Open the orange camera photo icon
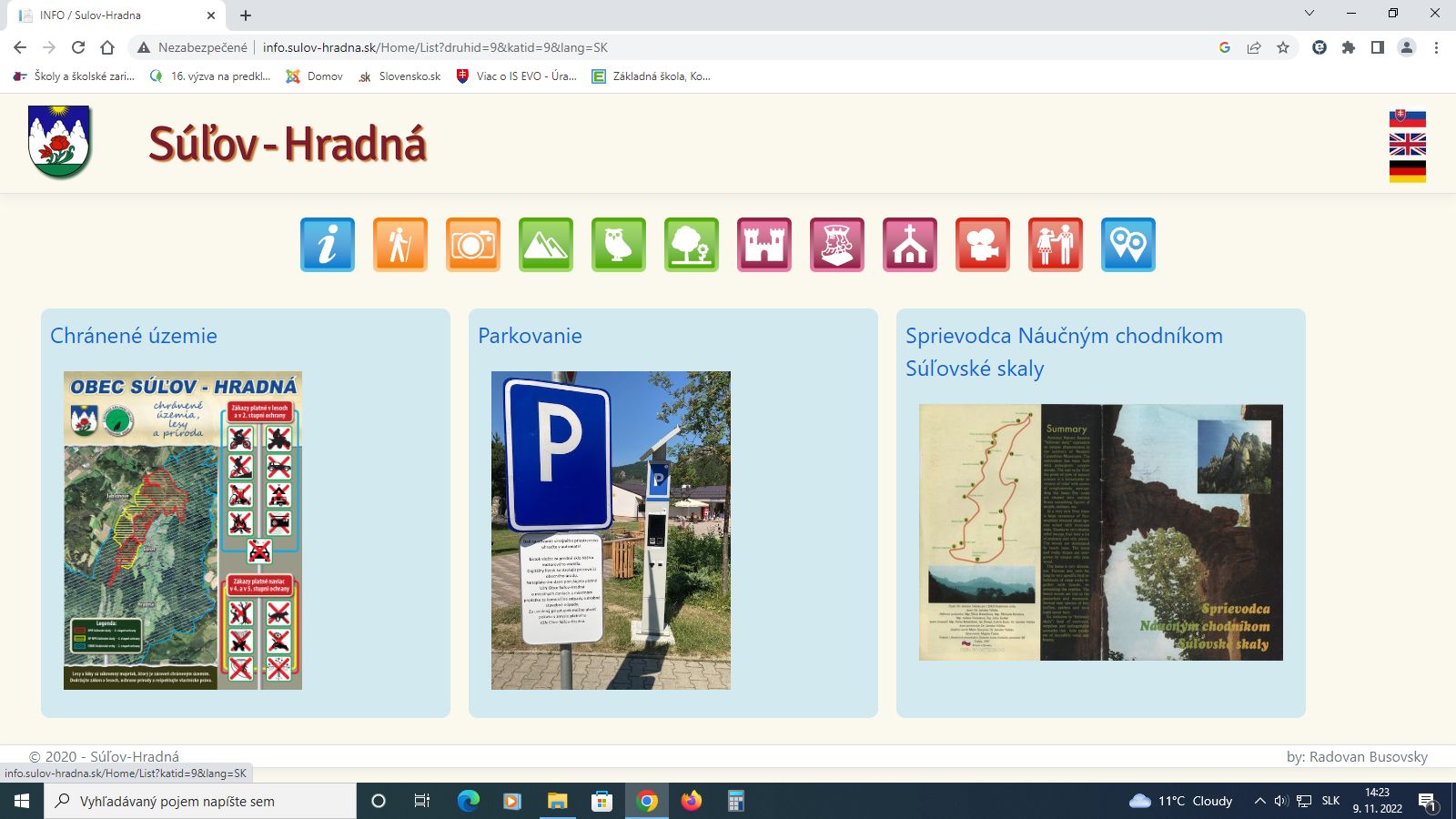Image resolution: width=1456 pixels, height=819 pixels. click(x=473, y=245)
